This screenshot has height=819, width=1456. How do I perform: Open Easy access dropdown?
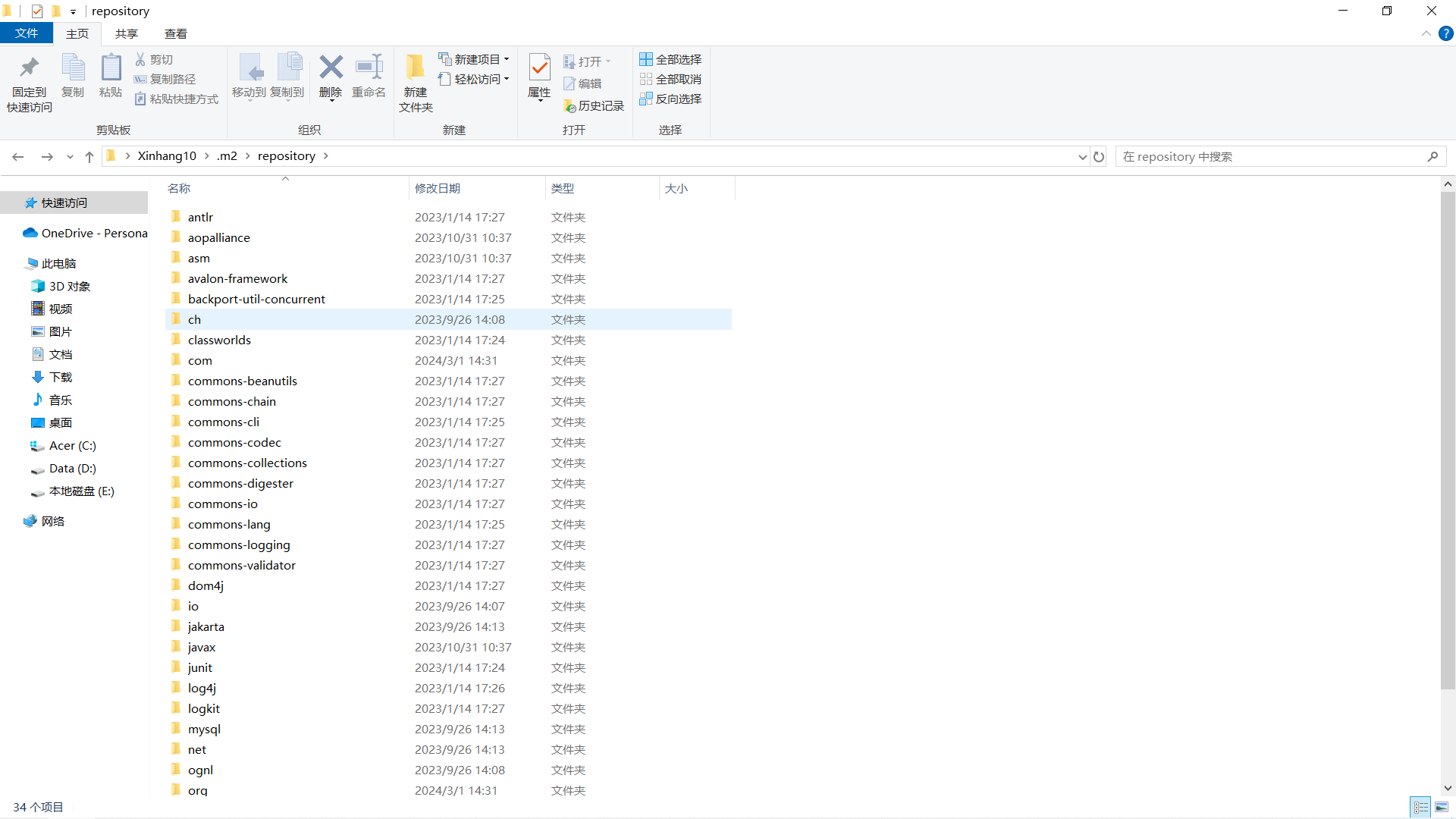coord(474,79)
